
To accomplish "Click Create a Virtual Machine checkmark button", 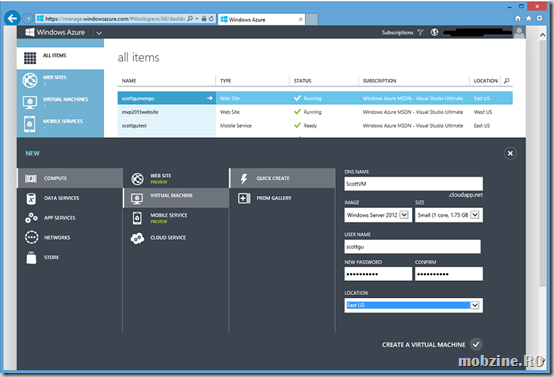I will [x=476, y=344].
